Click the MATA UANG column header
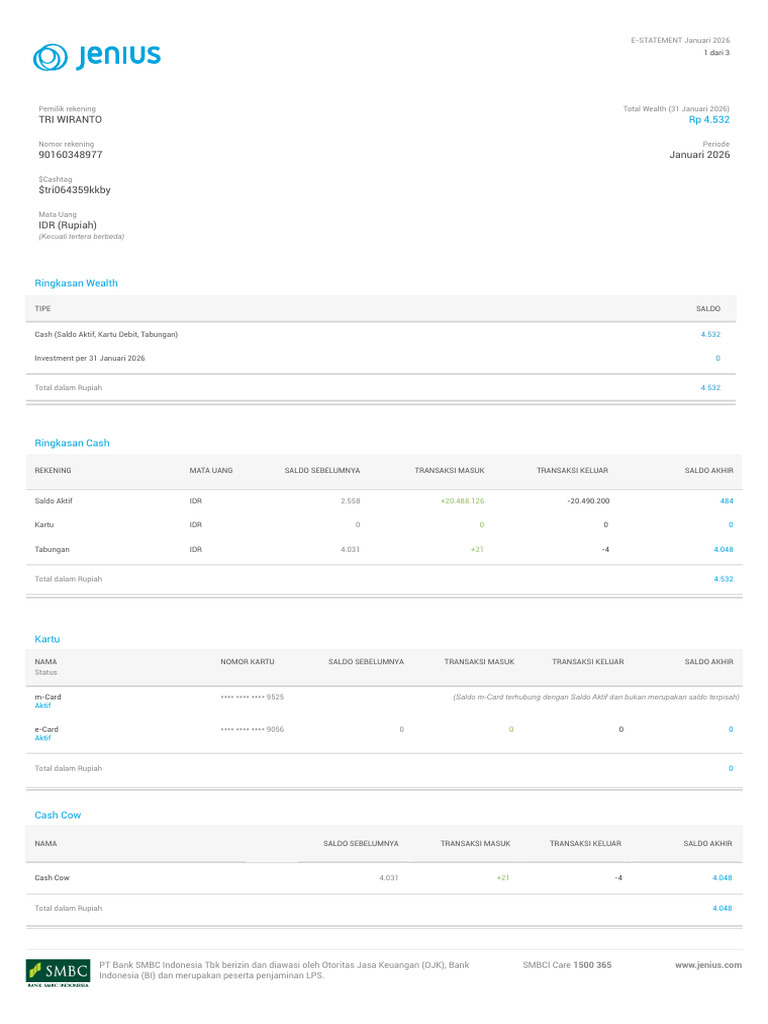The image size is (768, 1024). coord(211,470)
